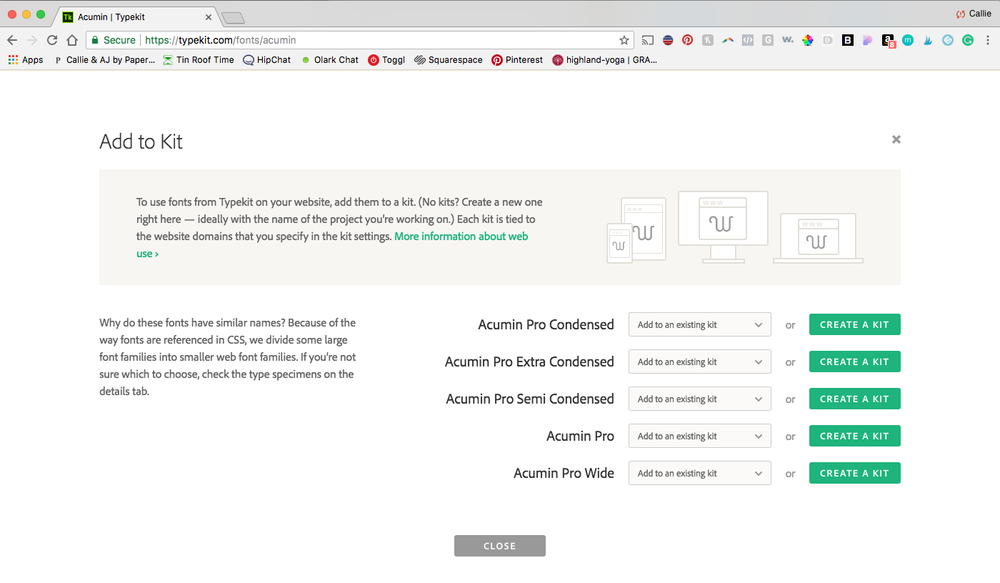
Task: Click the teal m extension icon
Action: pos(908,40)
